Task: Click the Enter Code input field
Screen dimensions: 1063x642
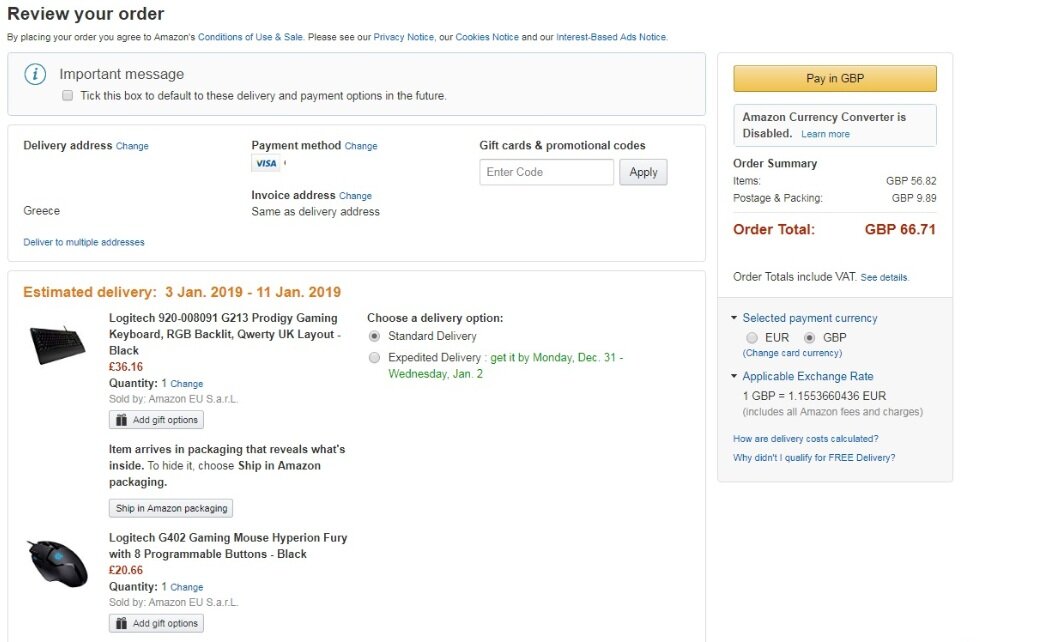Action: click(x=546, y=172)
